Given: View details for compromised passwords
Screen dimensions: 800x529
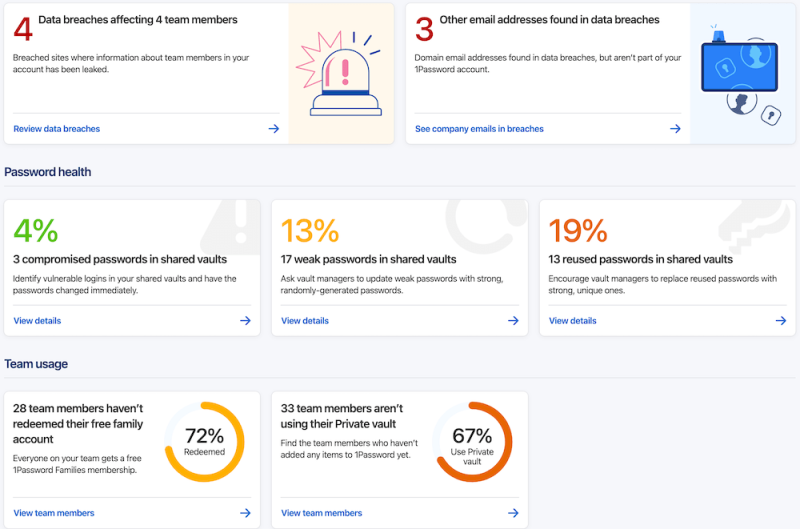Looking at the screenshot, I should click(x=37, y=320).
